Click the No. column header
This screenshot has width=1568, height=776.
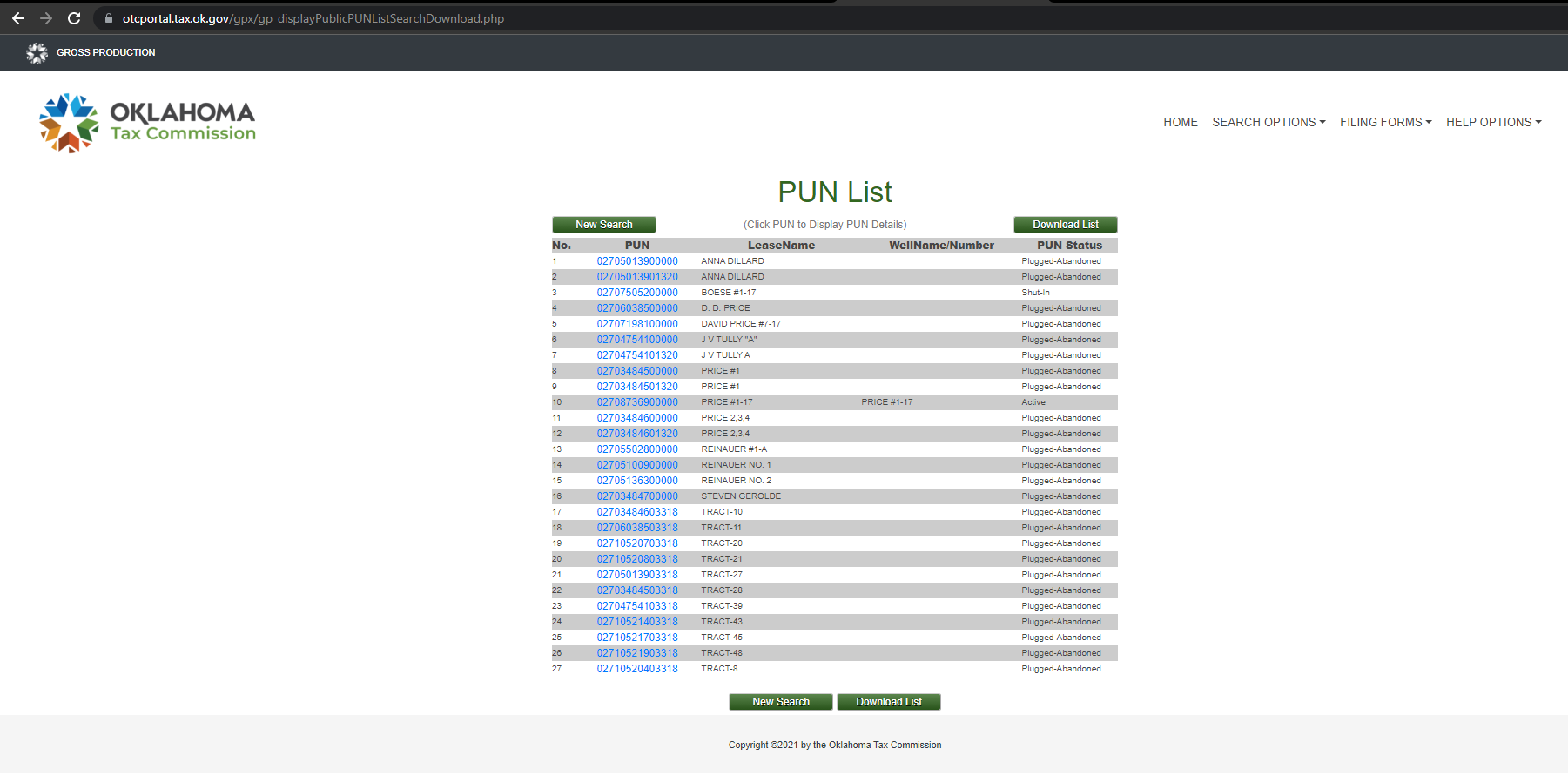tap(562, 246)
